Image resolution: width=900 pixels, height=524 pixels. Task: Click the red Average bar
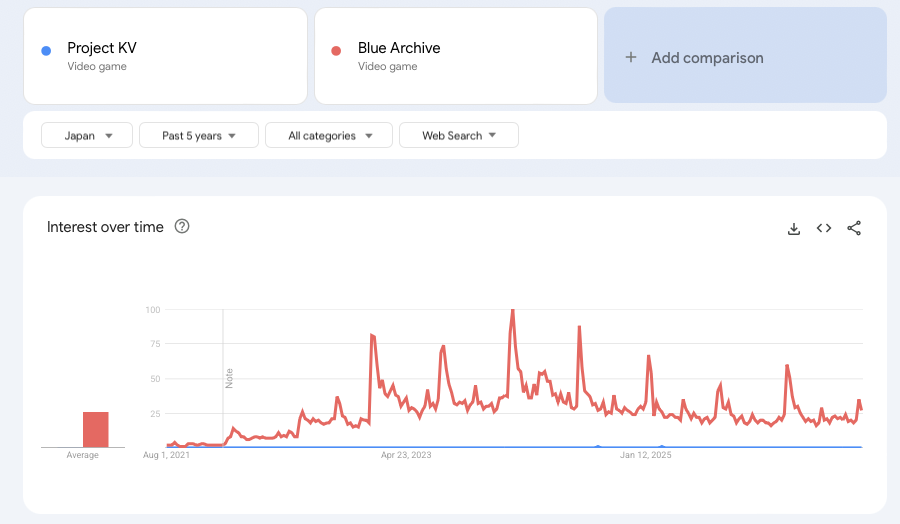96,429
